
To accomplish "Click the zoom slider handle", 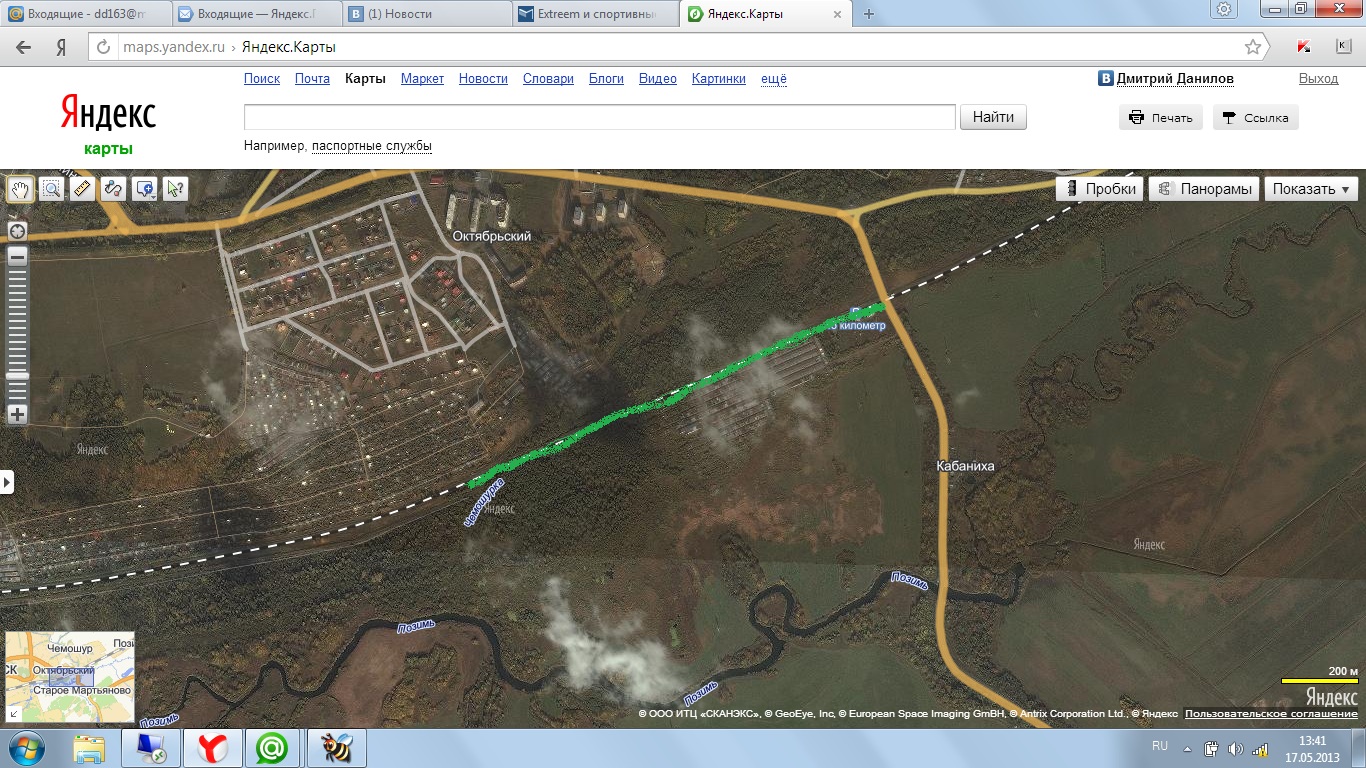I will [x=18, y=376].
